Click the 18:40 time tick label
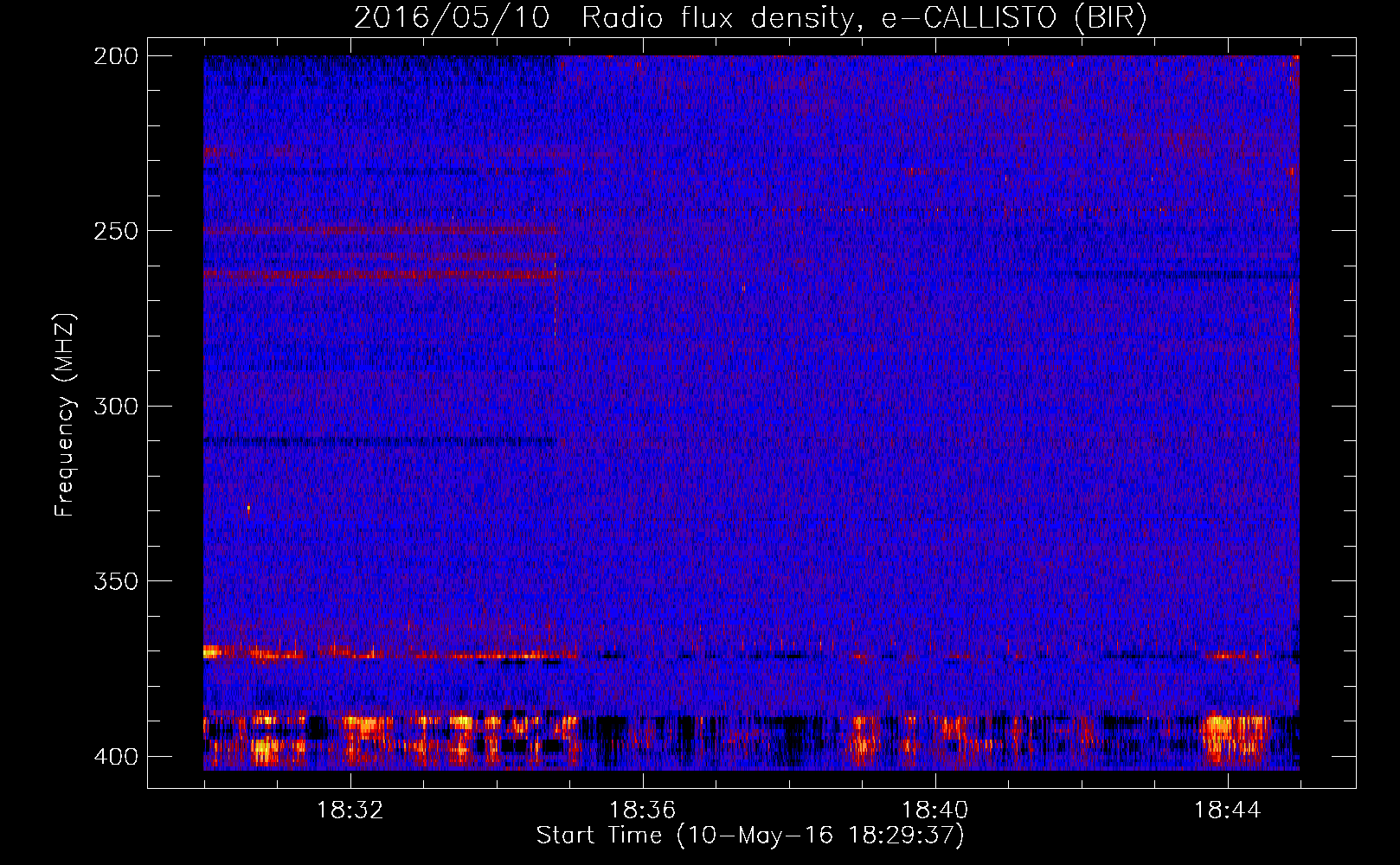Image resolution: width=1400 pixels, height=865 pixels. (935, 811)
